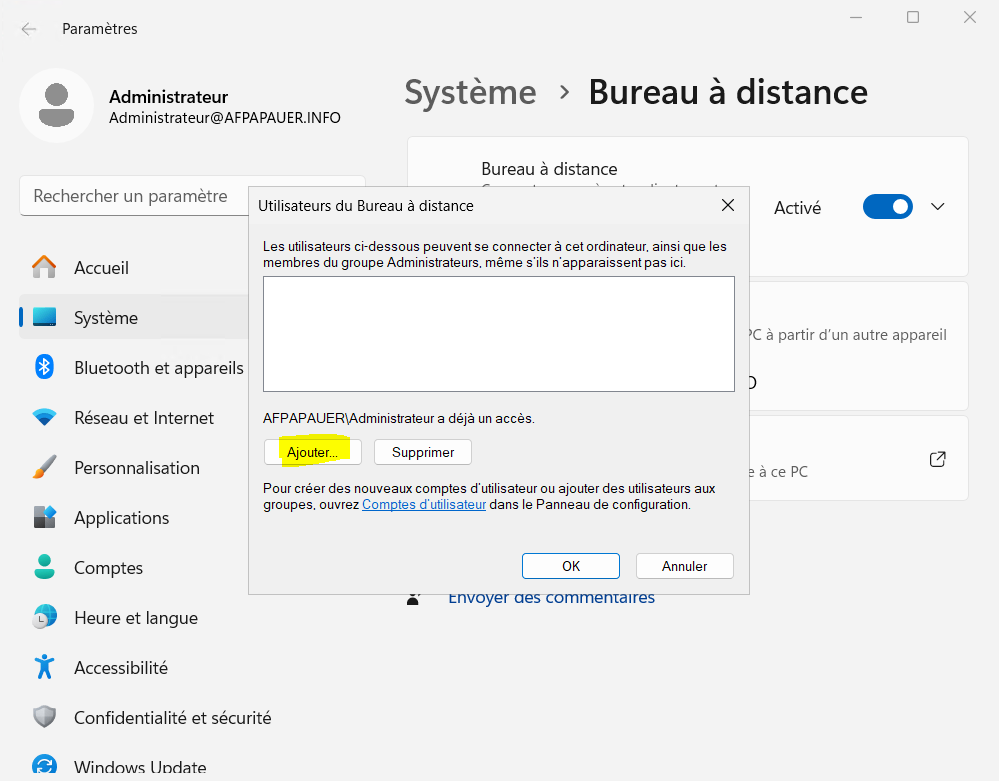Open Windows Update in the sidebar
Screen dimensions: 999x781
(140, 768)
